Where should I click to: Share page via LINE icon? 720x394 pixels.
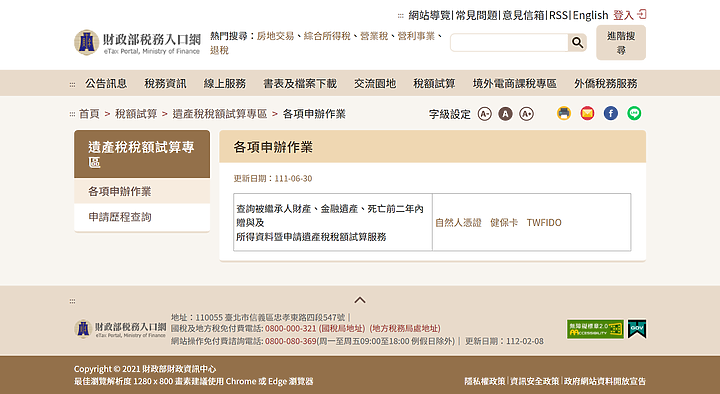point(634,113)
